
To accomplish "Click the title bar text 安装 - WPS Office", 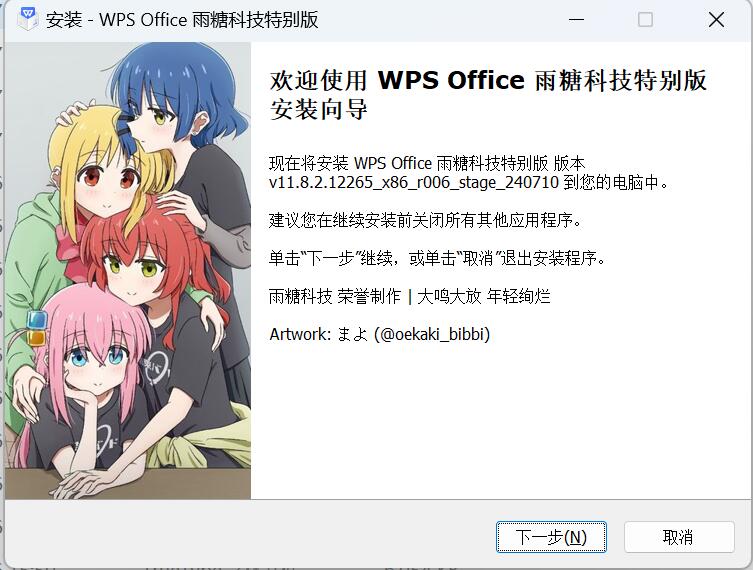I will point(116,20).
